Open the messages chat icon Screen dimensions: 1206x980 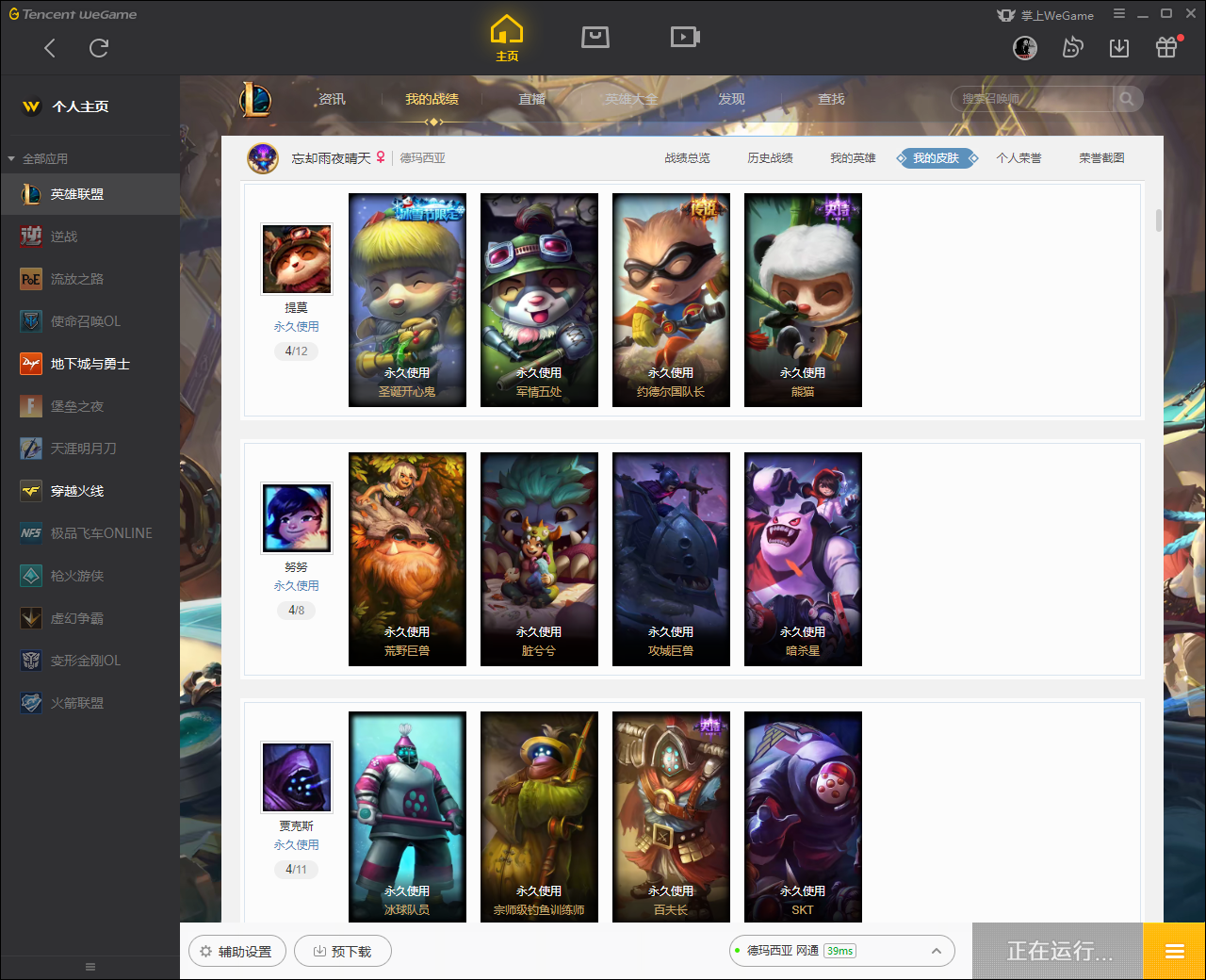1072,47
